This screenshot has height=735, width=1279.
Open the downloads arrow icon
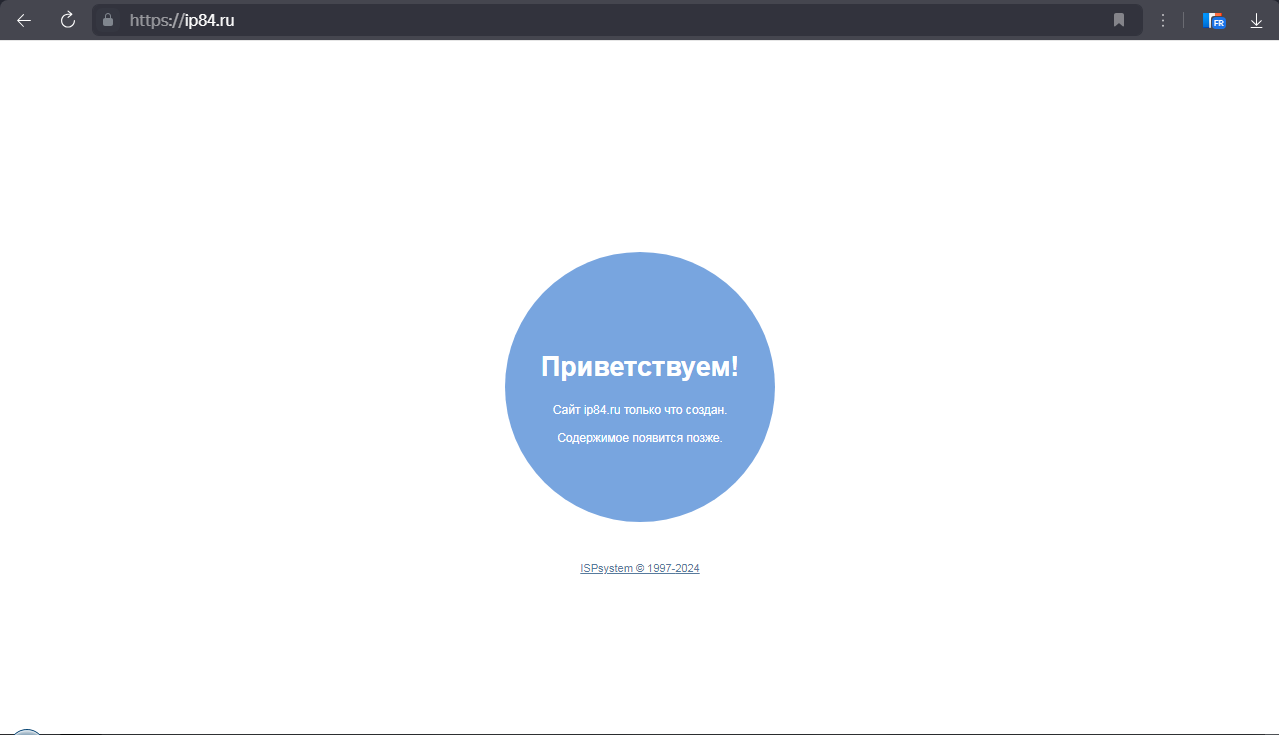coord(1257,20)
